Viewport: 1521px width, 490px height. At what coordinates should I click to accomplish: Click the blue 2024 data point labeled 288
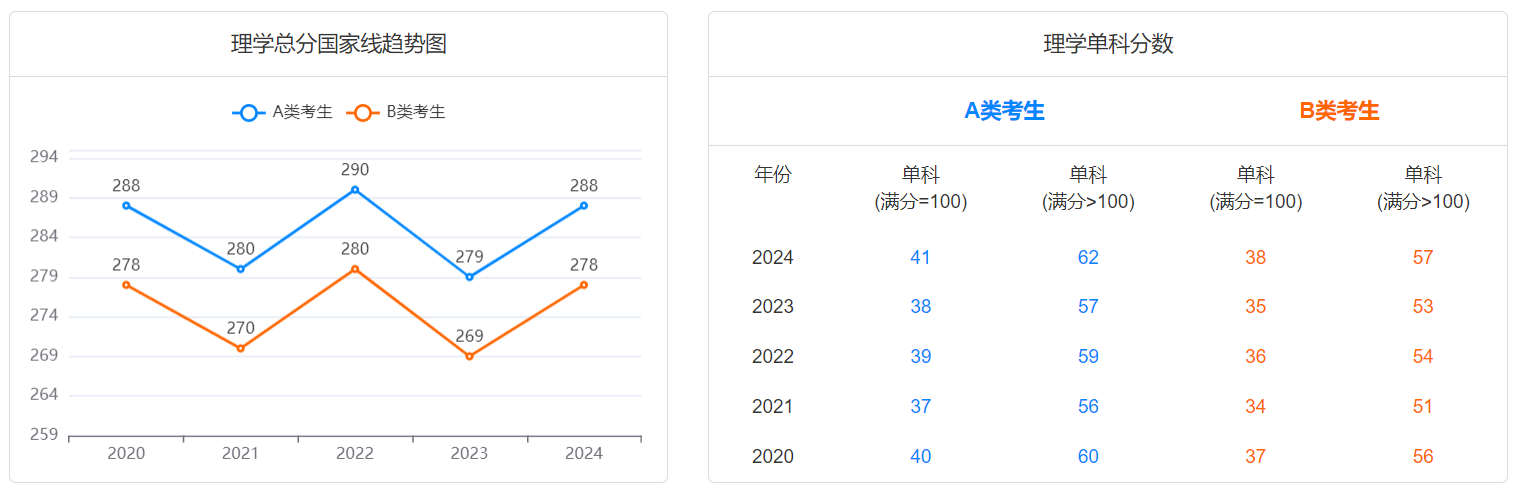584,206
